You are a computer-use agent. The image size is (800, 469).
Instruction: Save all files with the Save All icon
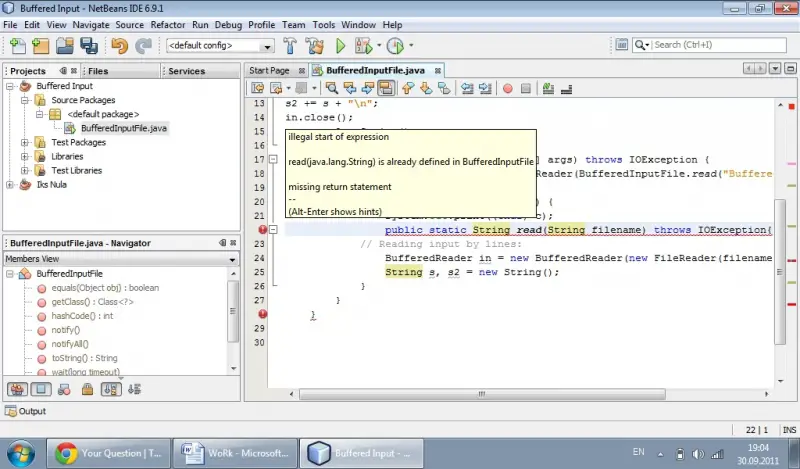tap(89, 46)
